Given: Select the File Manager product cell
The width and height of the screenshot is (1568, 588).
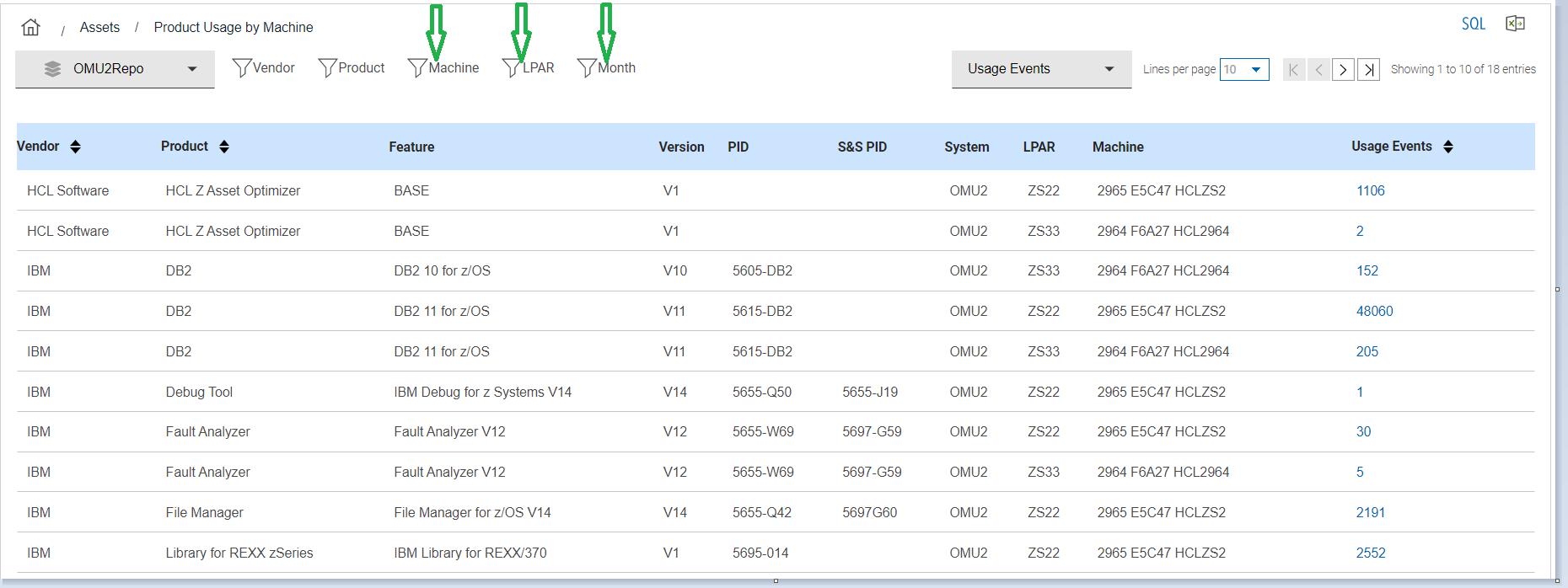Looking at the screenshot, I should [204, 512].
